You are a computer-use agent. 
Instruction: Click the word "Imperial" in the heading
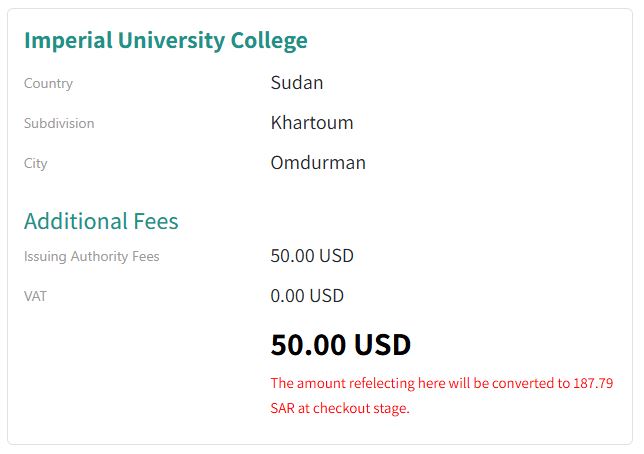pos(67,41)
